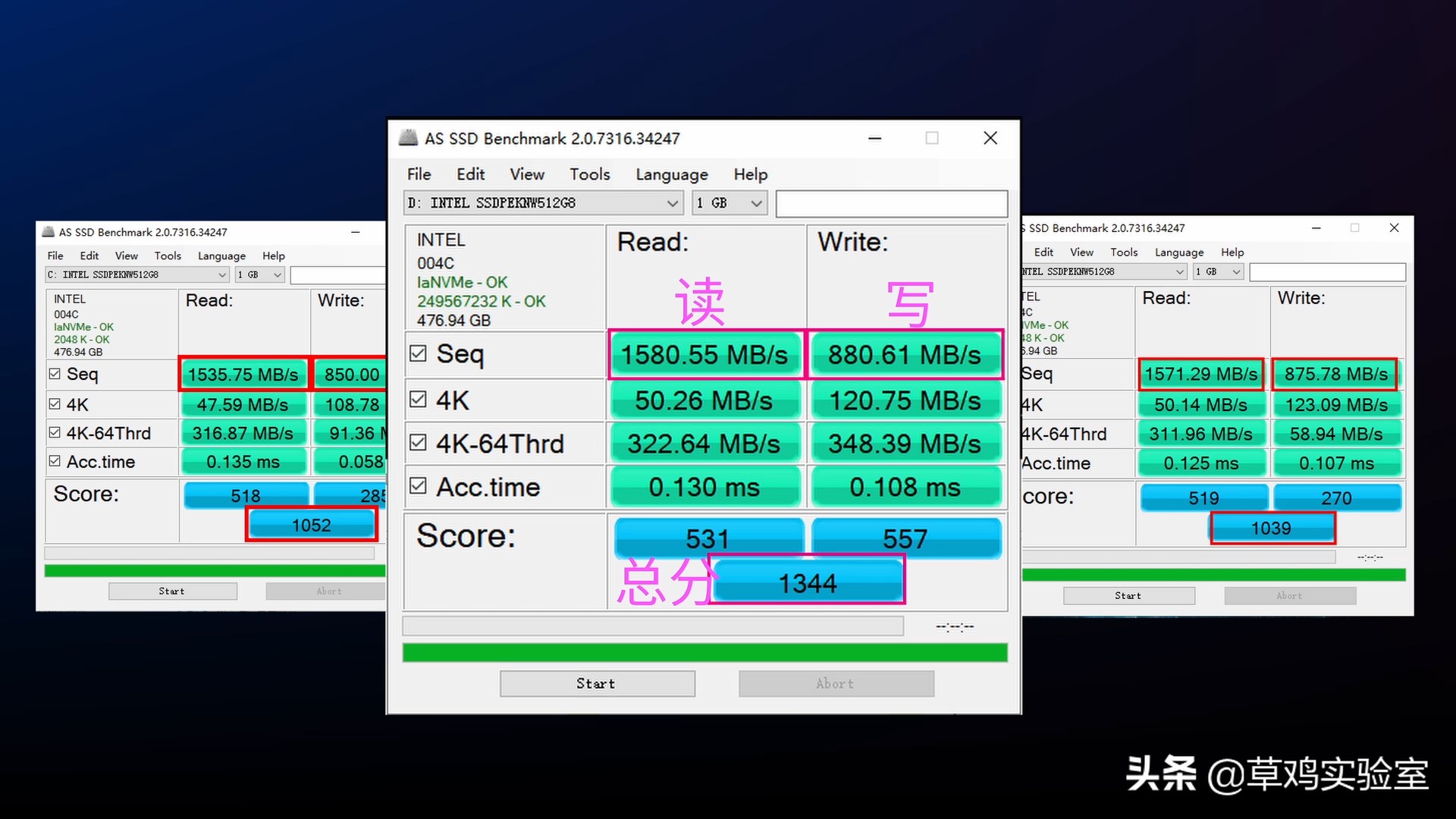Click the app icon in left window title
This screenshot has height=819, width=1456.
pos(49,232)
